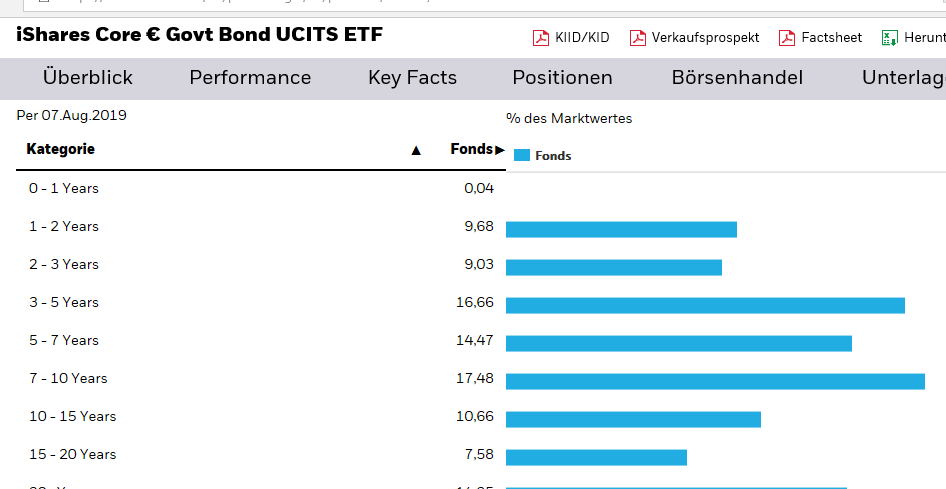Click the Excel download icon
This screenshot has width=946, height=489.
(x=888, y=38)
